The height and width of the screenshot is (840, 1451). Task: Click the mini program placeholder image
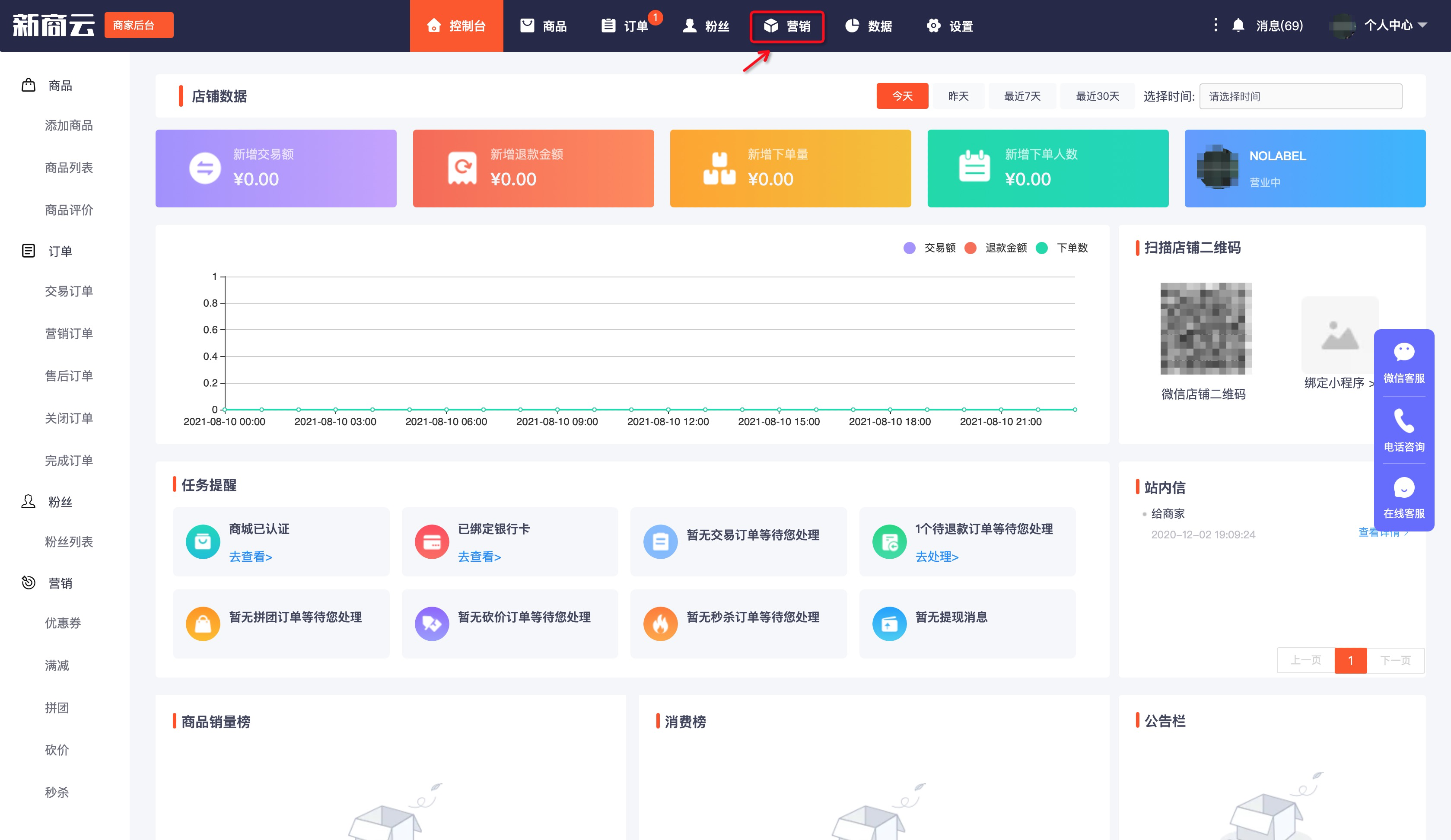tap(1340, 335)
